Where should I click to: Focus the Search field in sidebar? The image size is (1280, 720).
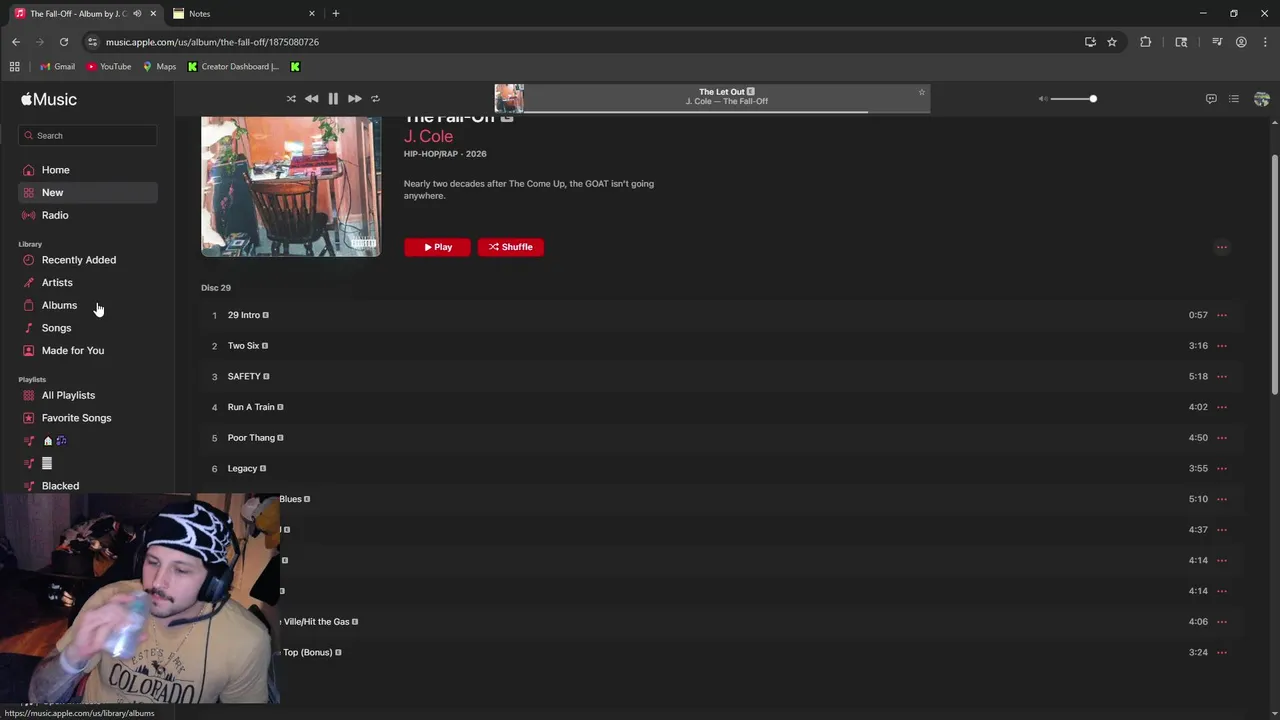pyautogui.click(x=88, y=135)
